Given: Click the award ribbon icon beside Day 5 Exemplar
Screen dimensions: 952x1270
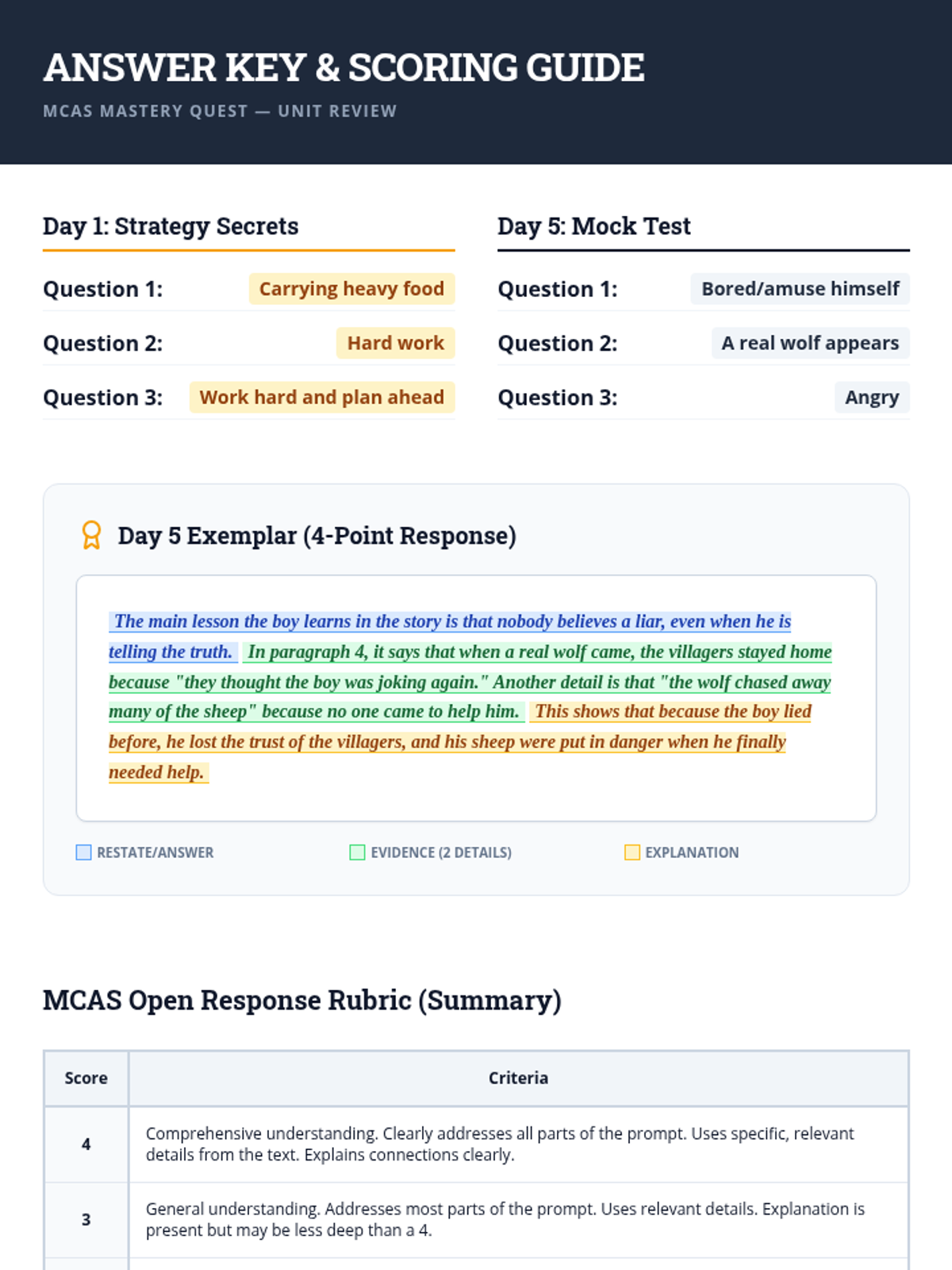Looking at the screenshot, I should tap(92, 535).
